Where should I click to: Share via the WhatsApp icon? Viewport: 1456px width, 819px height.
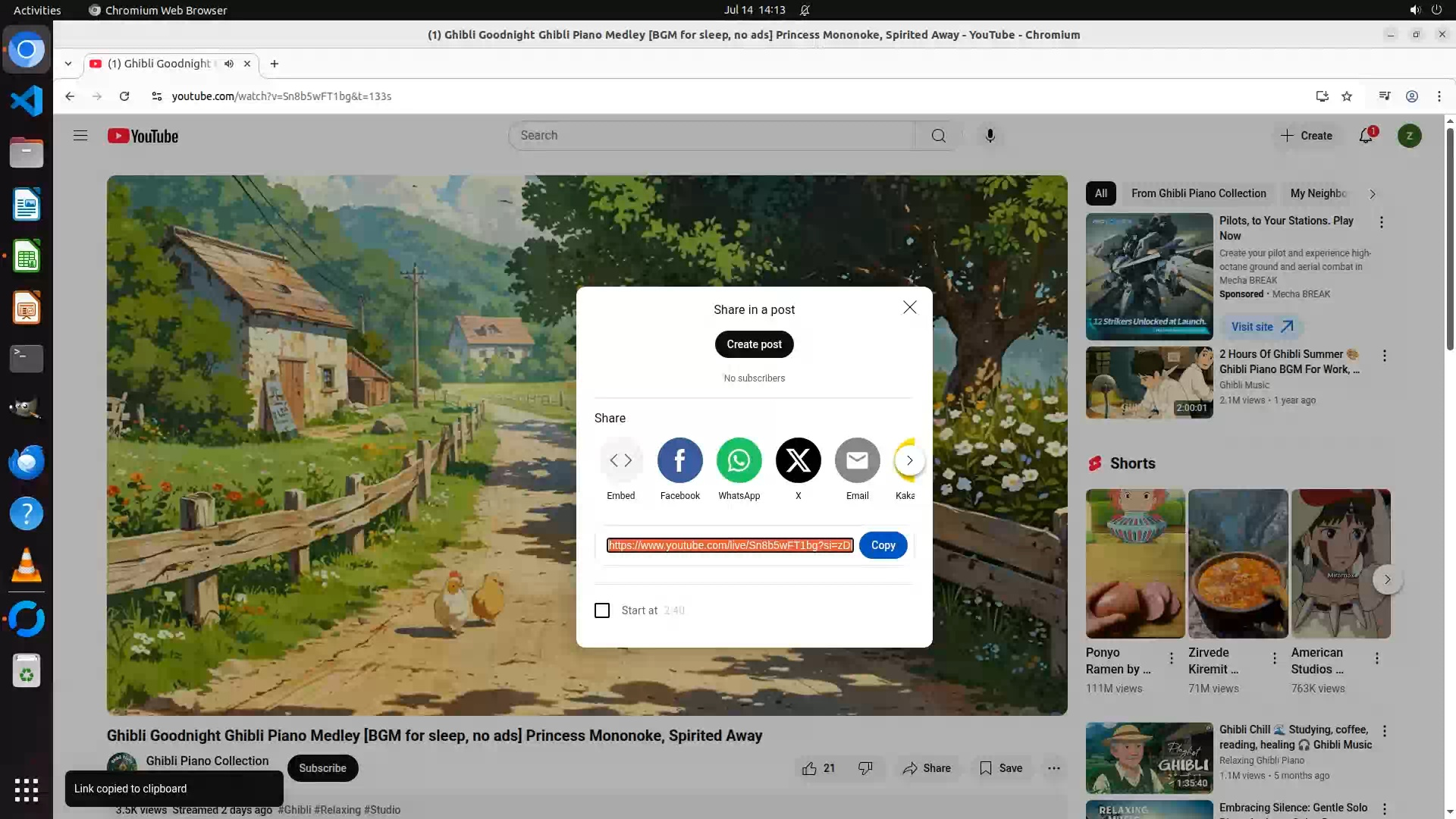click(739, 460)
